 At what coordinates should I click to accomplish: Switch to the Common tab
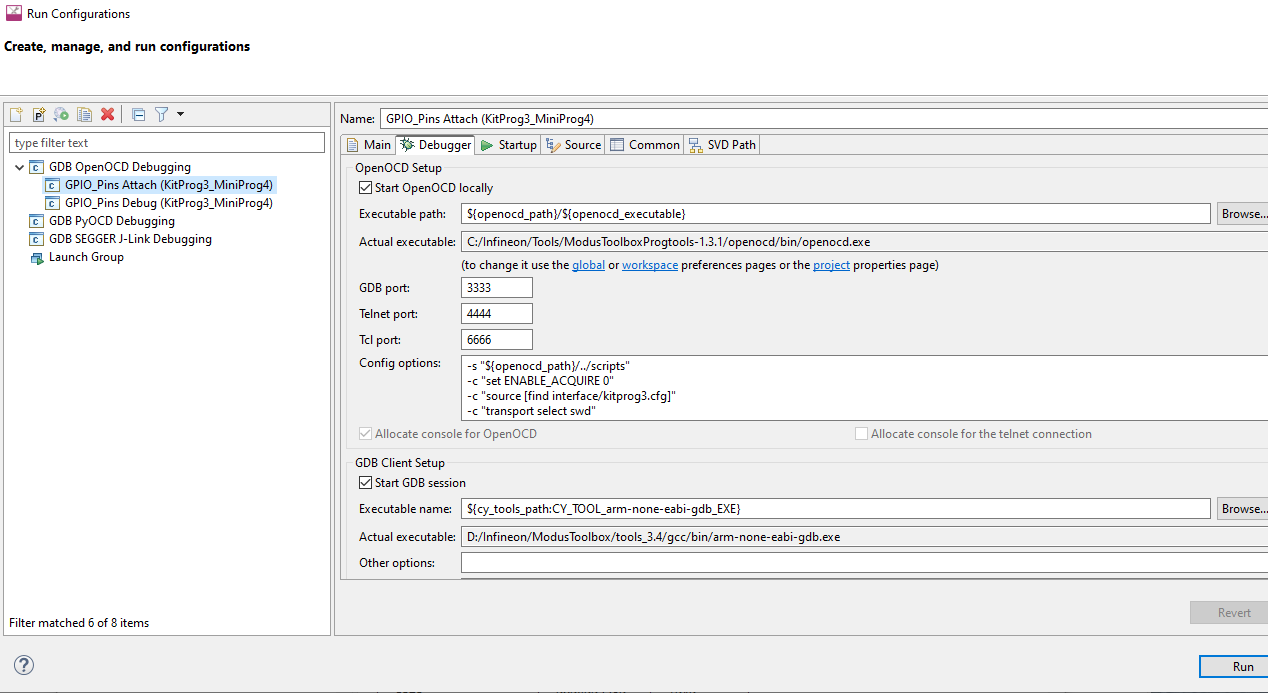[644, 145]
